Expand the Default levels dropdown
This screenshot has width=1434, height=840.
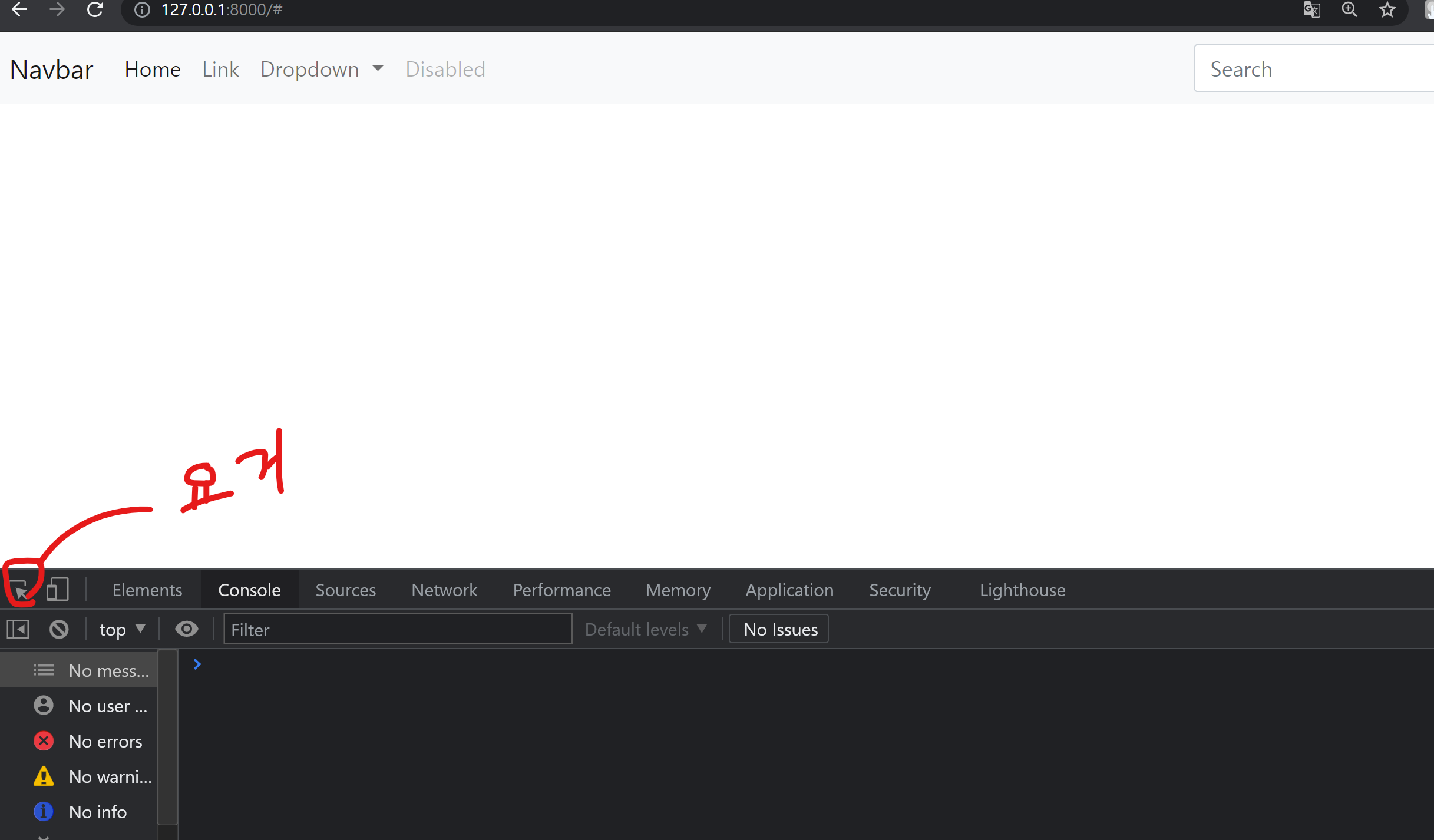646,630
